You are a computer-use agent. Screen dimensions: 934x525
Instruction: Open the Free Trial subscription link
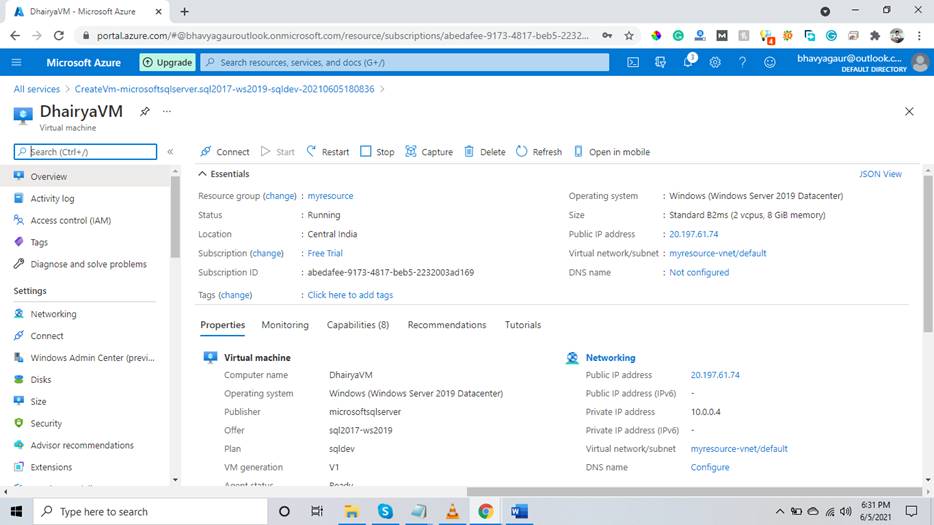click(x=325, y=253)
